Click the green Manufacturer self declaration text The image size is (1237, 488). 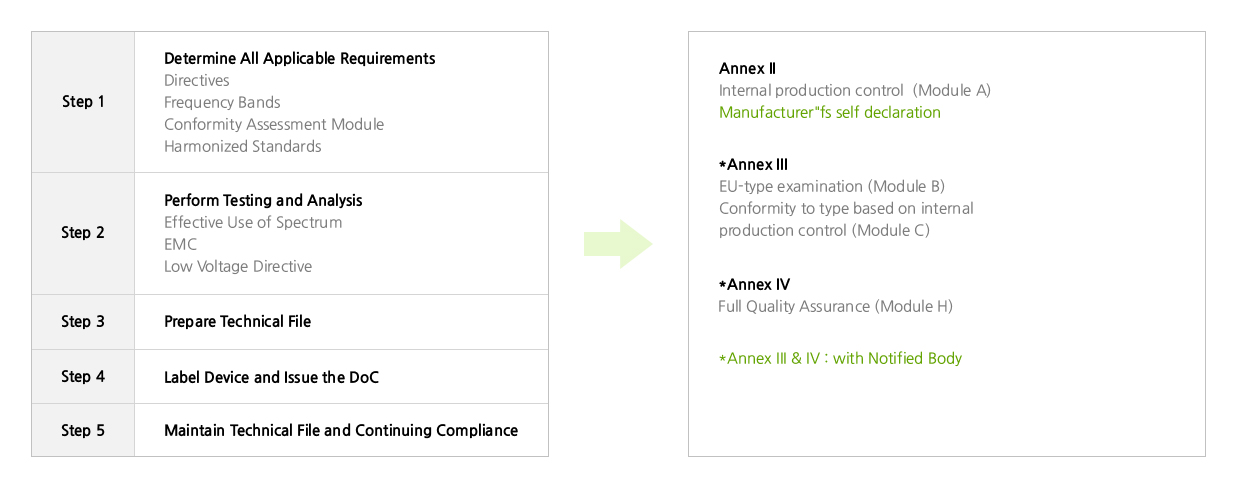[x=829, y=113]
